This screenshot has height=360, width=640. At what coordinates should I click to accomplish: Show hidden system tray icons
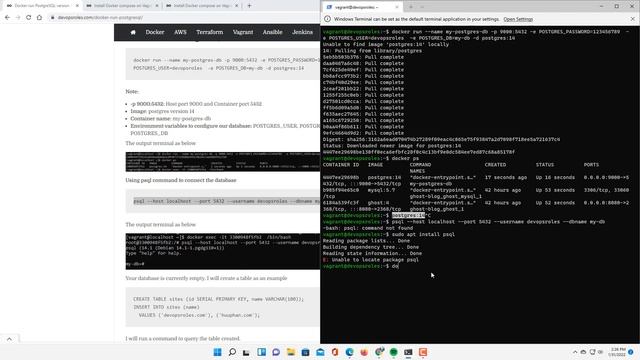click(575, 352)
